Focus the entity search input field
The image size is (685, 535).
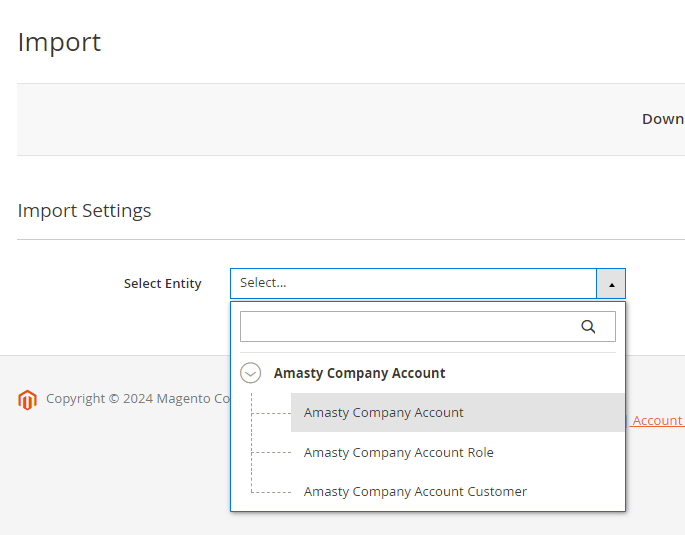click(x=428, y=327)
